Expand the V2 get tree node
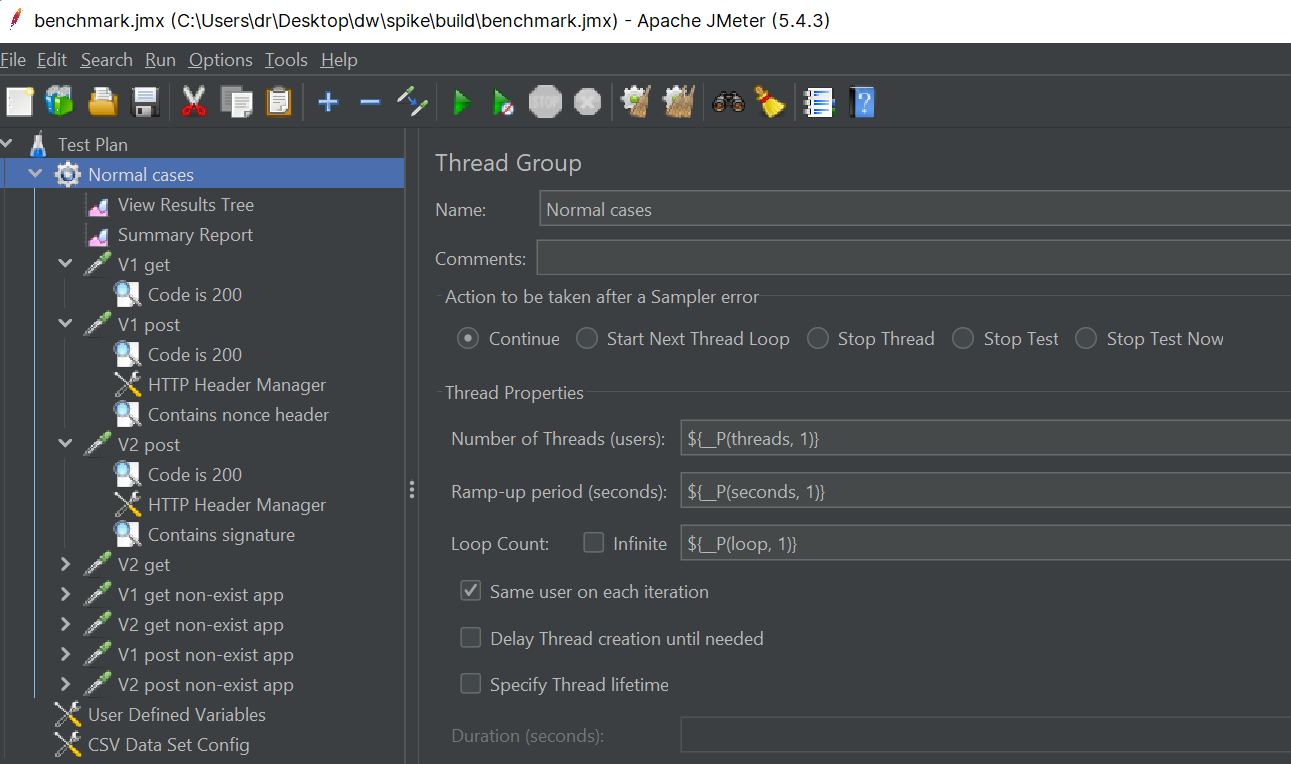 tap(66, 565)
